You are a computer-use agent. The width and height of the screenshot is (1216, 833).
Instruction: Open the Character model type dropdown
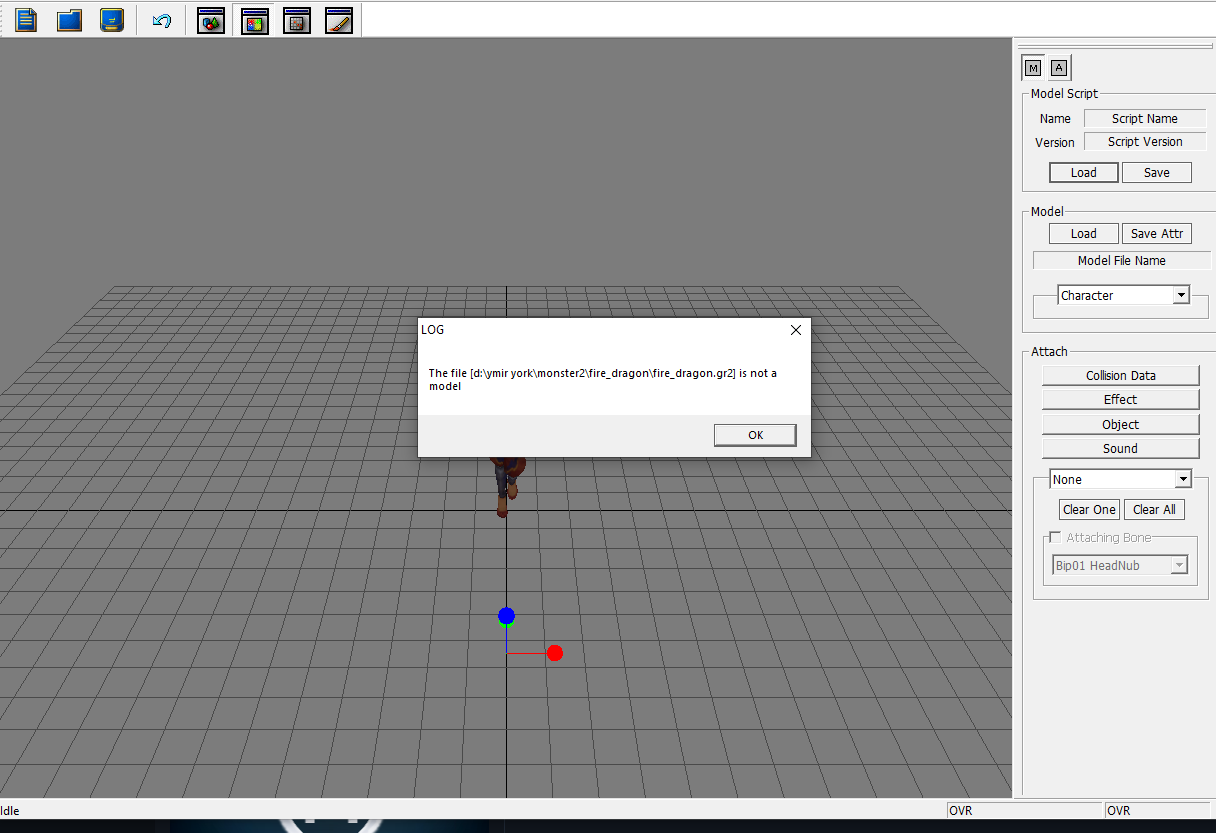[1181, 295]
